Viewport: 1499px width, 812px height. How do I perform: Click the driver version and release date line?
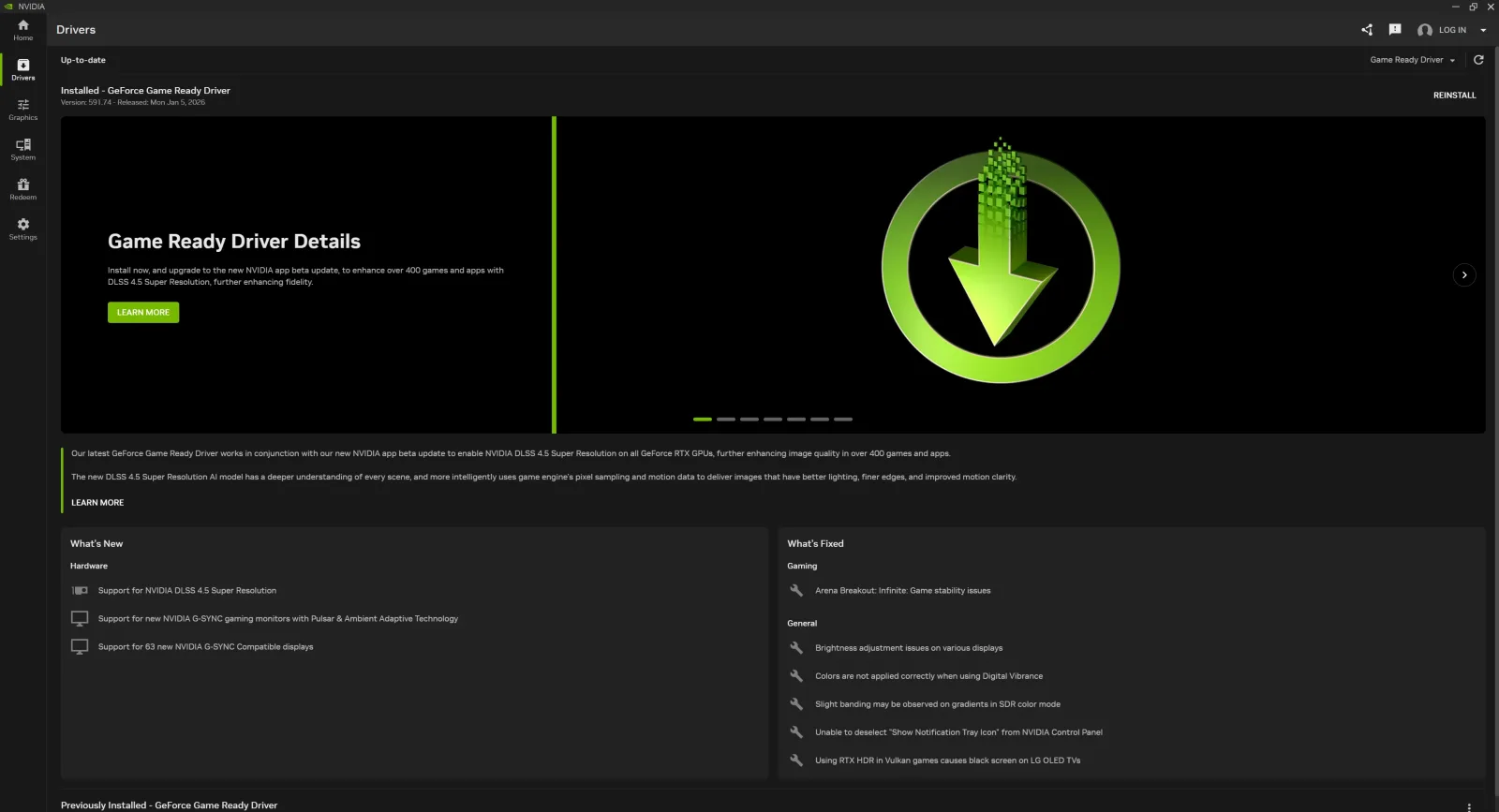(x=133, y=103)
